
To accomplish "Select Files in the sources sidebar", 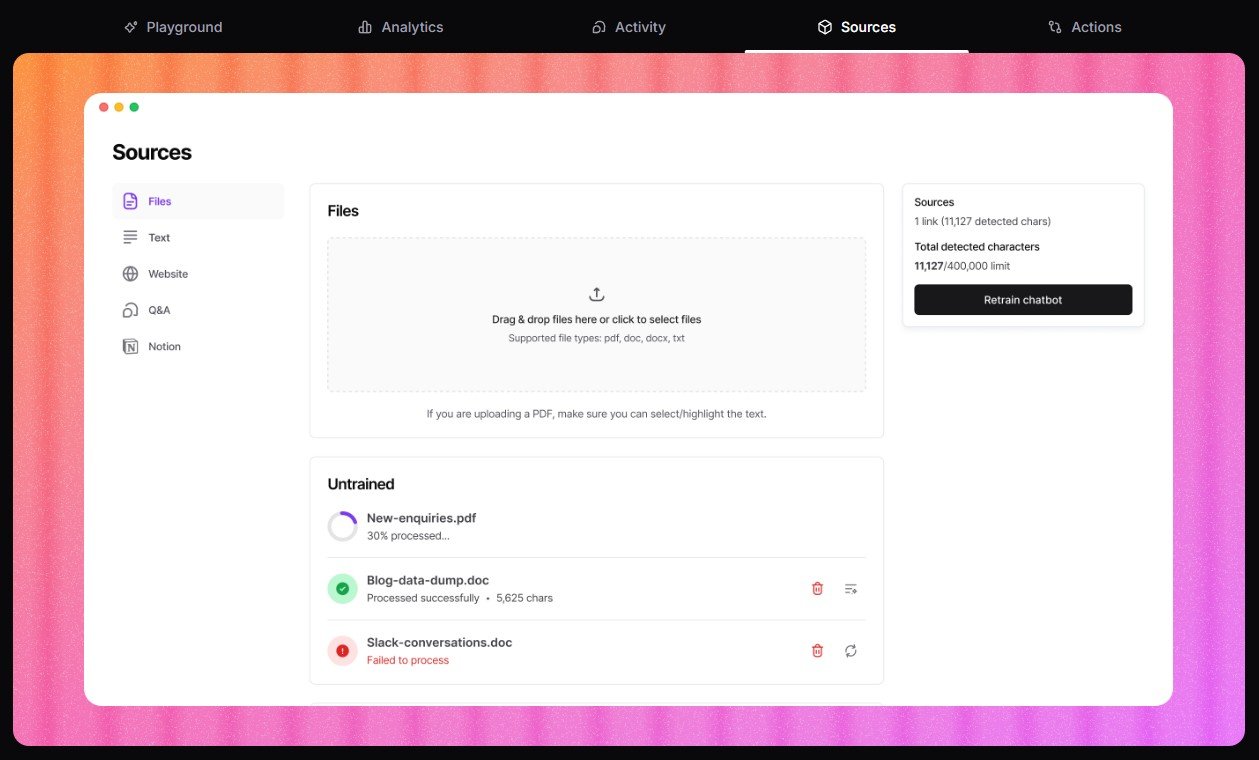I will click(x=159, y=201).
